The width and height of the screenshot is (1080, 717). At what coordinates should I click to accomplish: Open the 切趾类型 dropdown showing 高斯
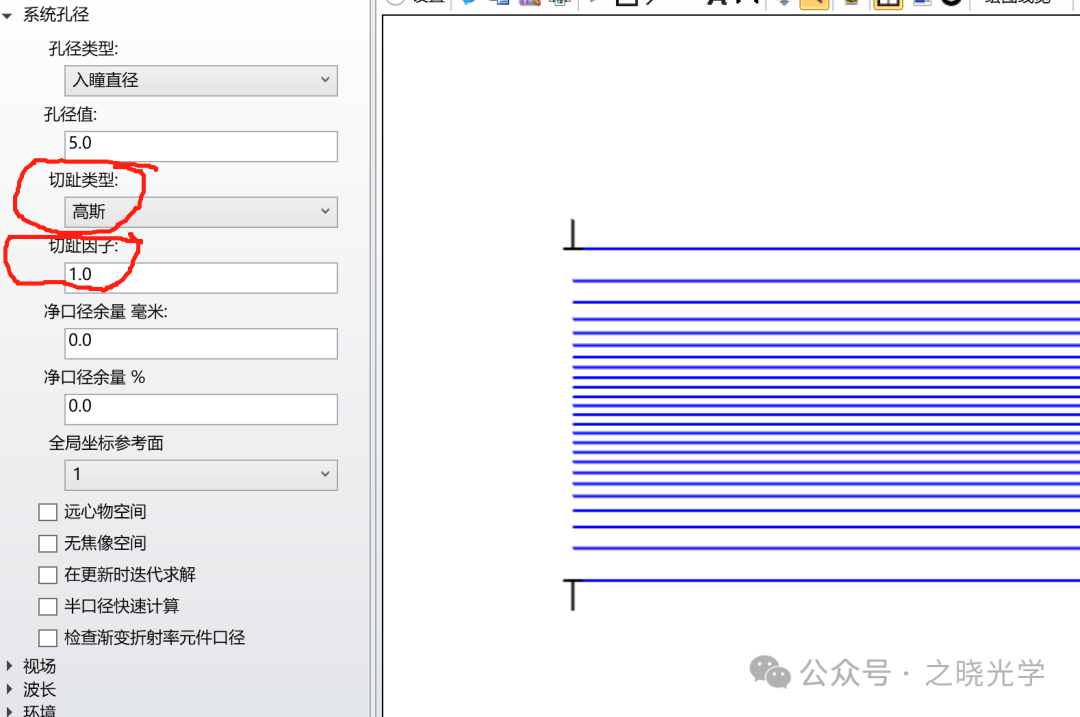click(x=201, y=212)
